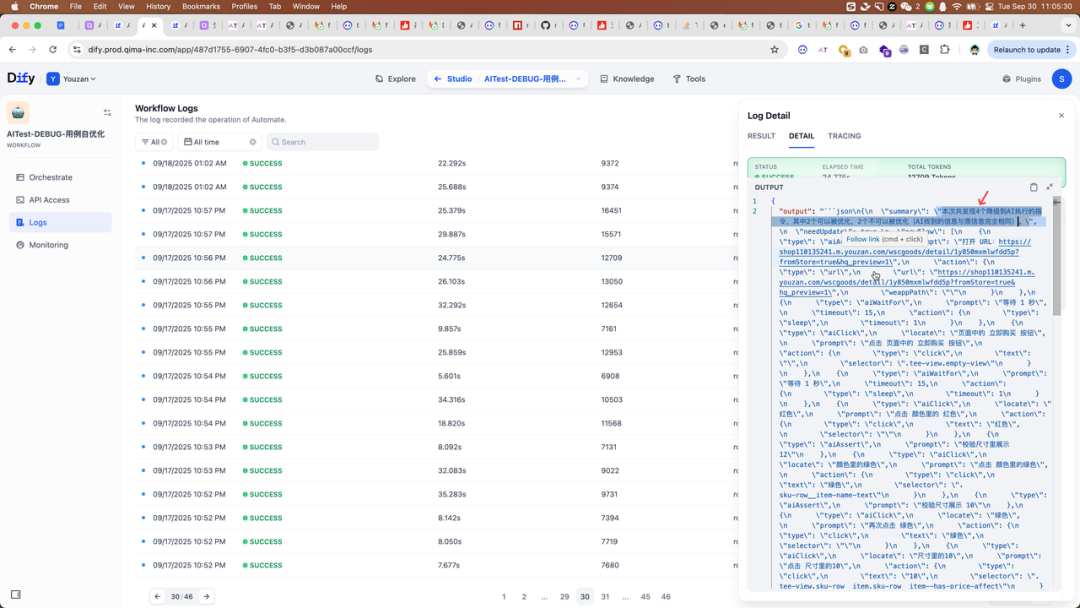Click the address bar URL
The height and width of the screenshot is (608, 1080).
[230, 50]
